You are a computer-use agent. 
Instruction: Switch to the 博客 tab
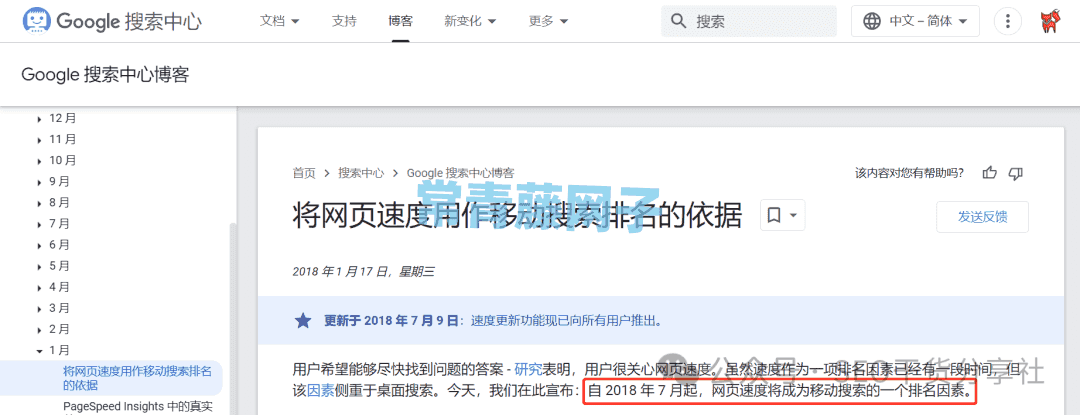[400, 21]
